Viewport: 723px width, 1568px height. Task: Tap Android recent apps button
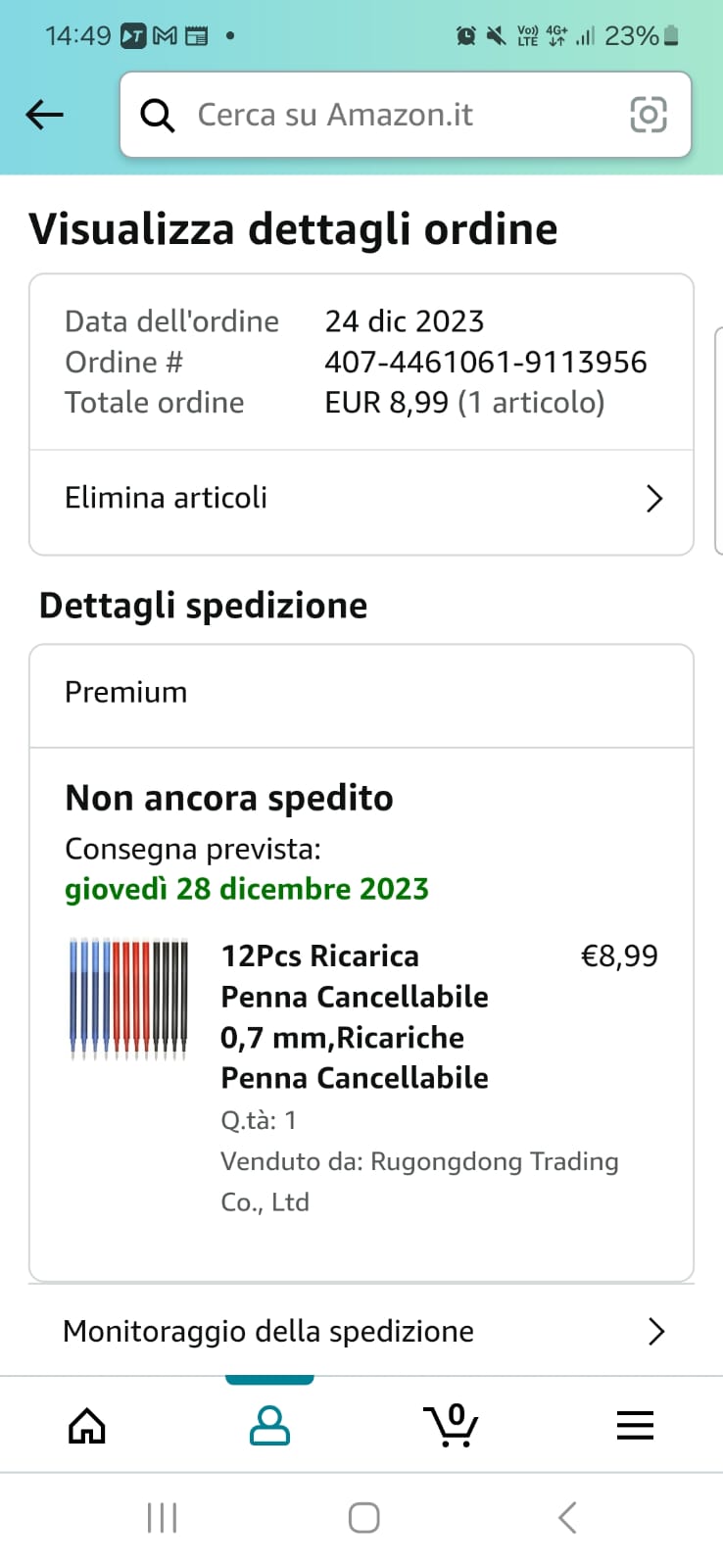coord(162,1518)
